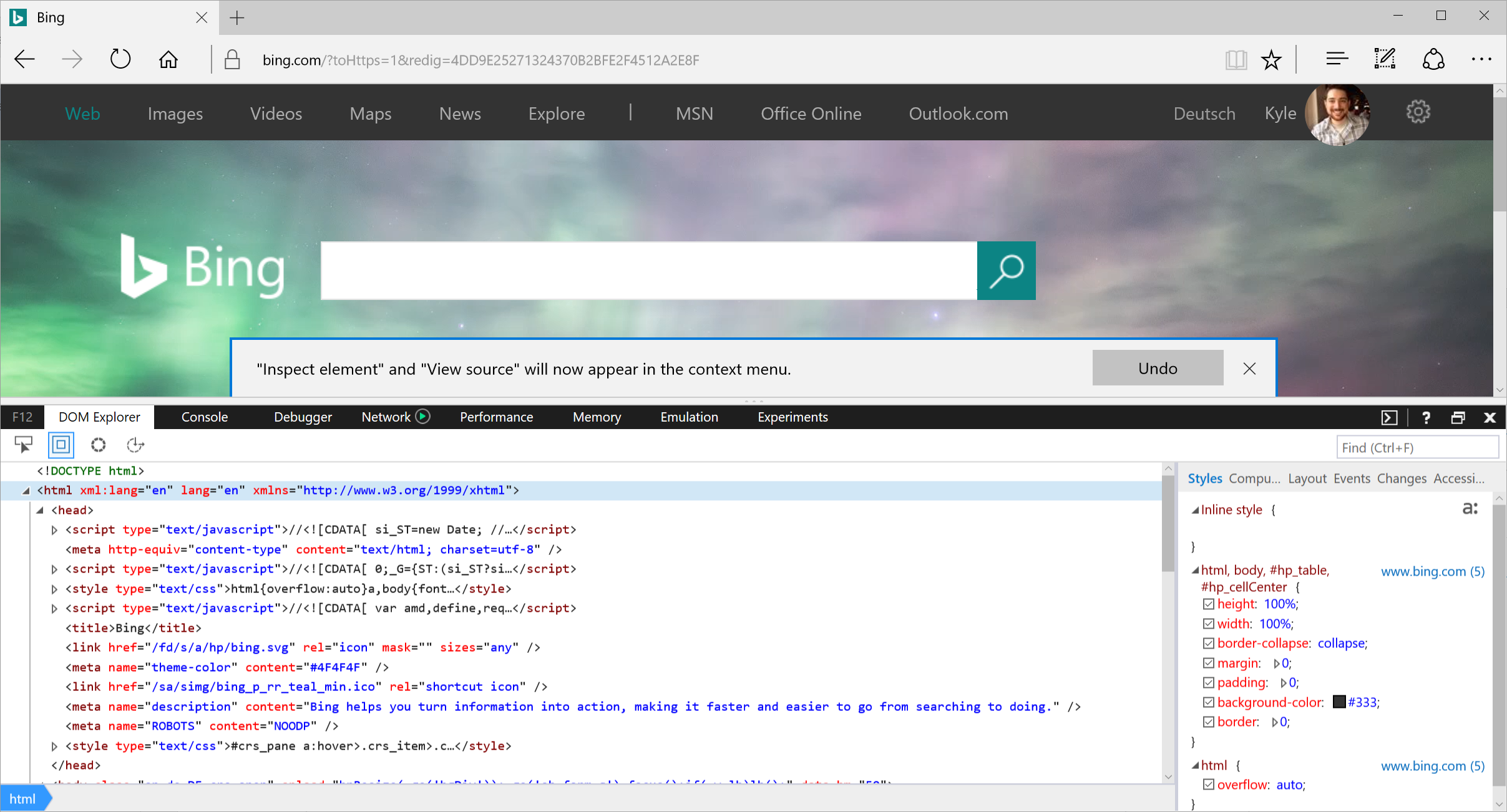Open the Memory tab
1507x812 pixels.
597,417
